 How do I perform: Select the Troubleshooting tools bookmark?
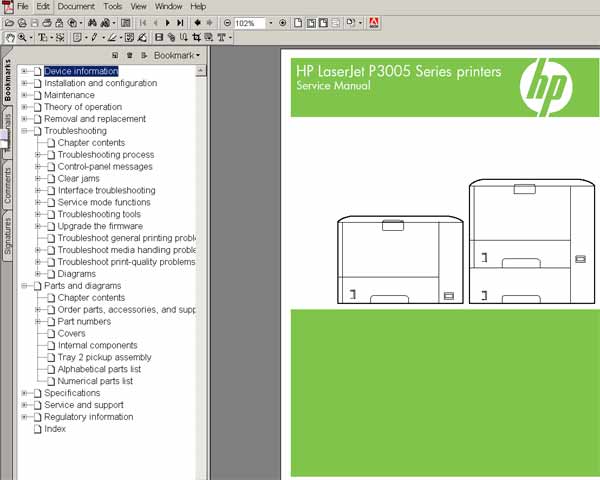[99, 214]
